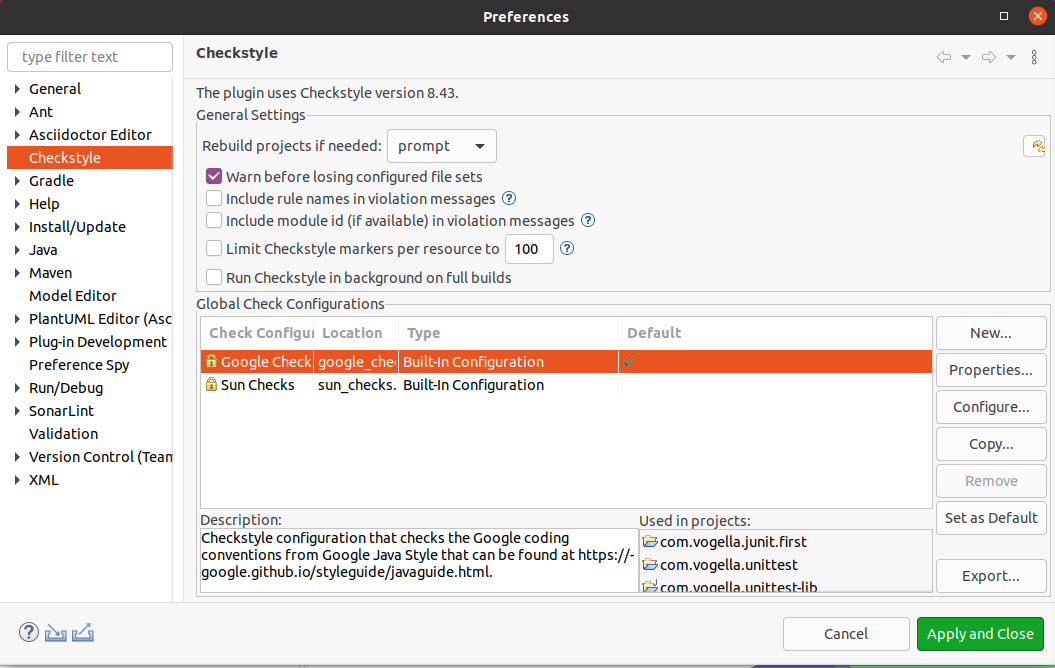
Task: Select Model Editor preference page
Action: click(x=73, y=295)
